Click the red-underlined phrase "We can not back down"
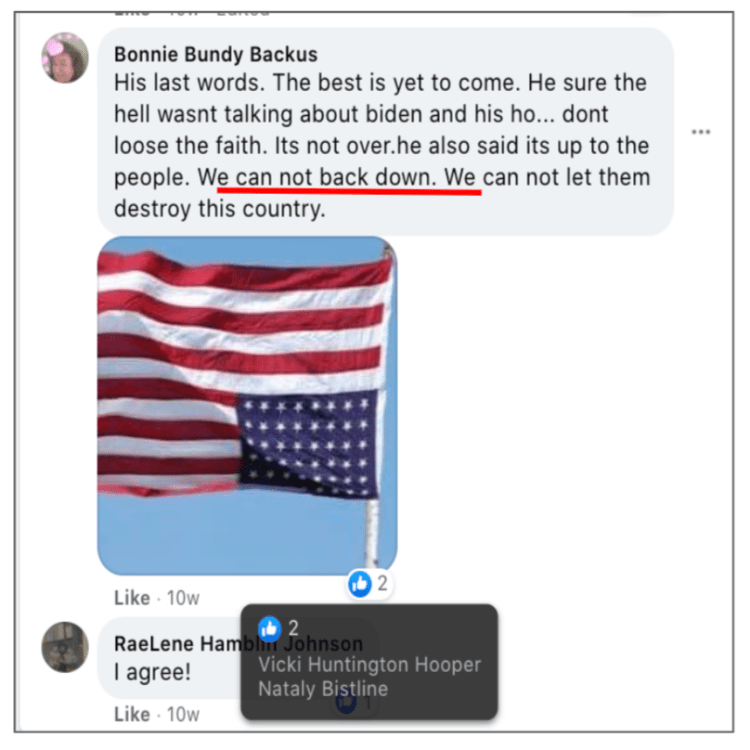 pyautogui.click(x=317, y=177)
